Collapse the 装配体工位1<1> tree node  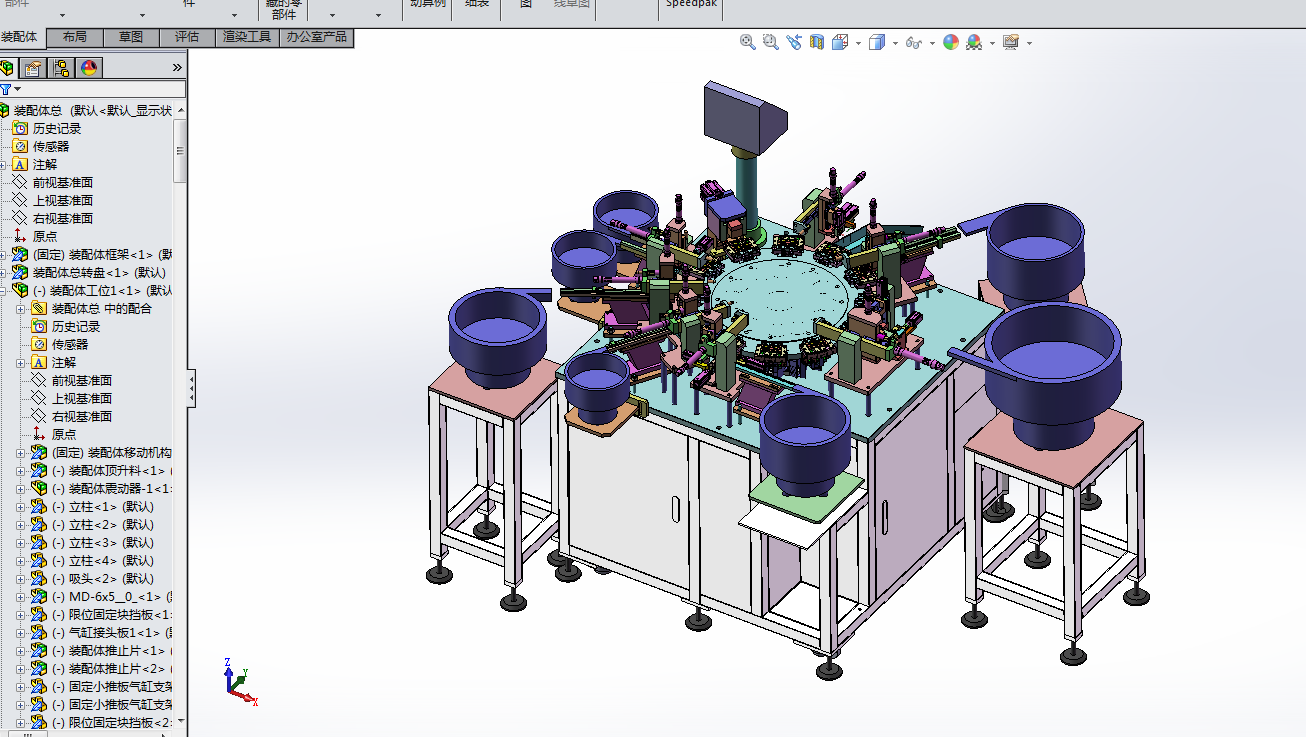click(x=4, y=290)
